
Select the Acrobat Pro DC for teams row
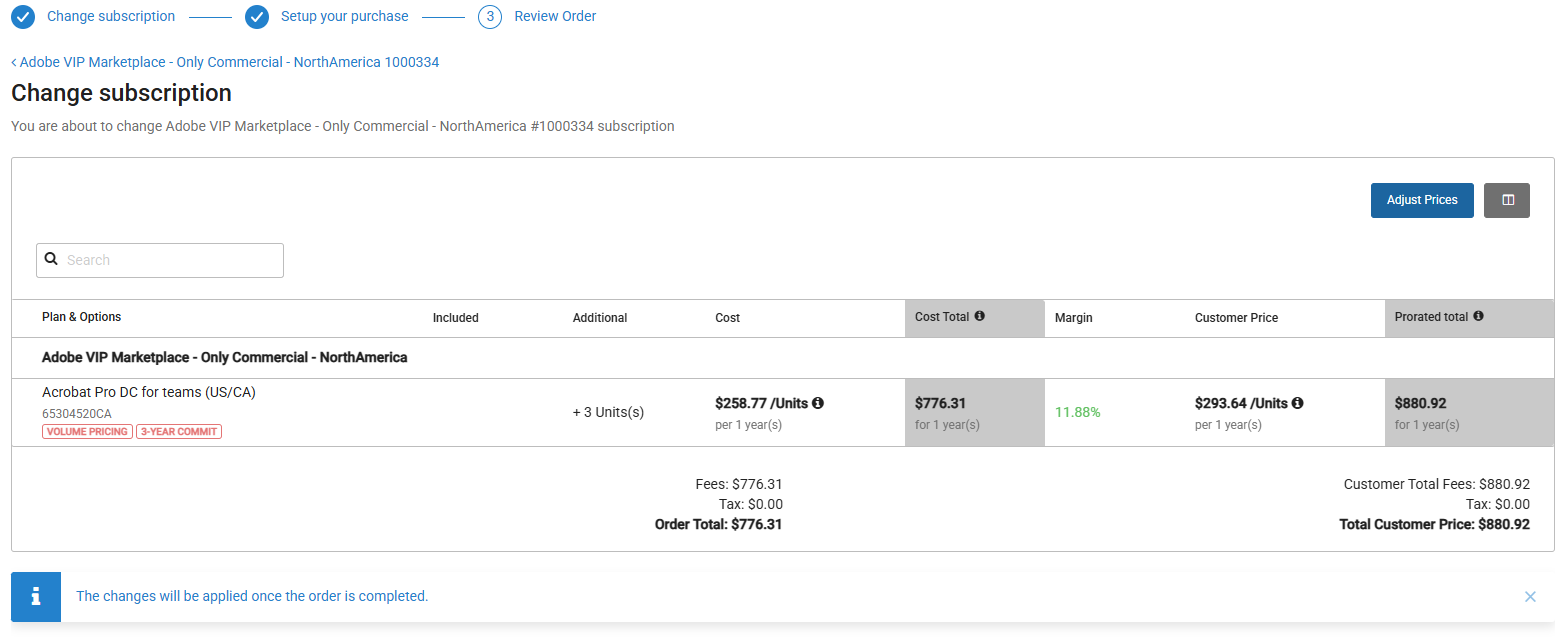pyautogui.click(x=149, y=392)
